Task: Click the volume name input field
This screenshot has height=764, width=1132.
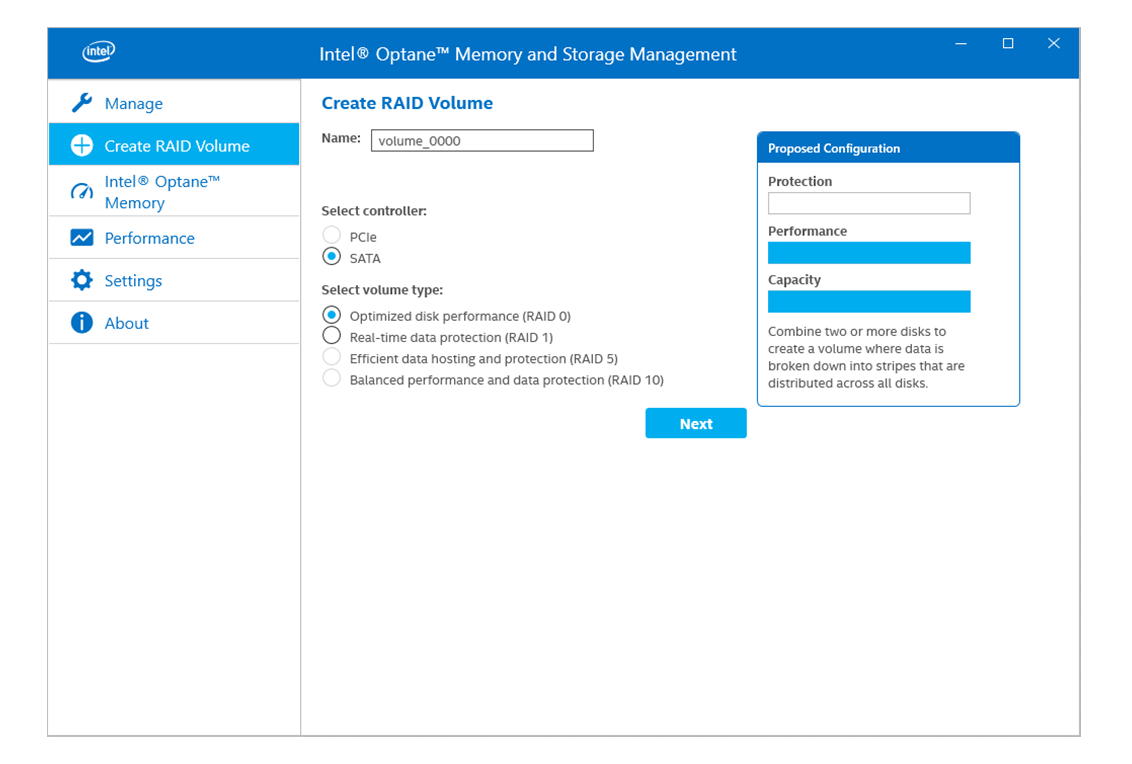Action: click(x=482, y=141)
